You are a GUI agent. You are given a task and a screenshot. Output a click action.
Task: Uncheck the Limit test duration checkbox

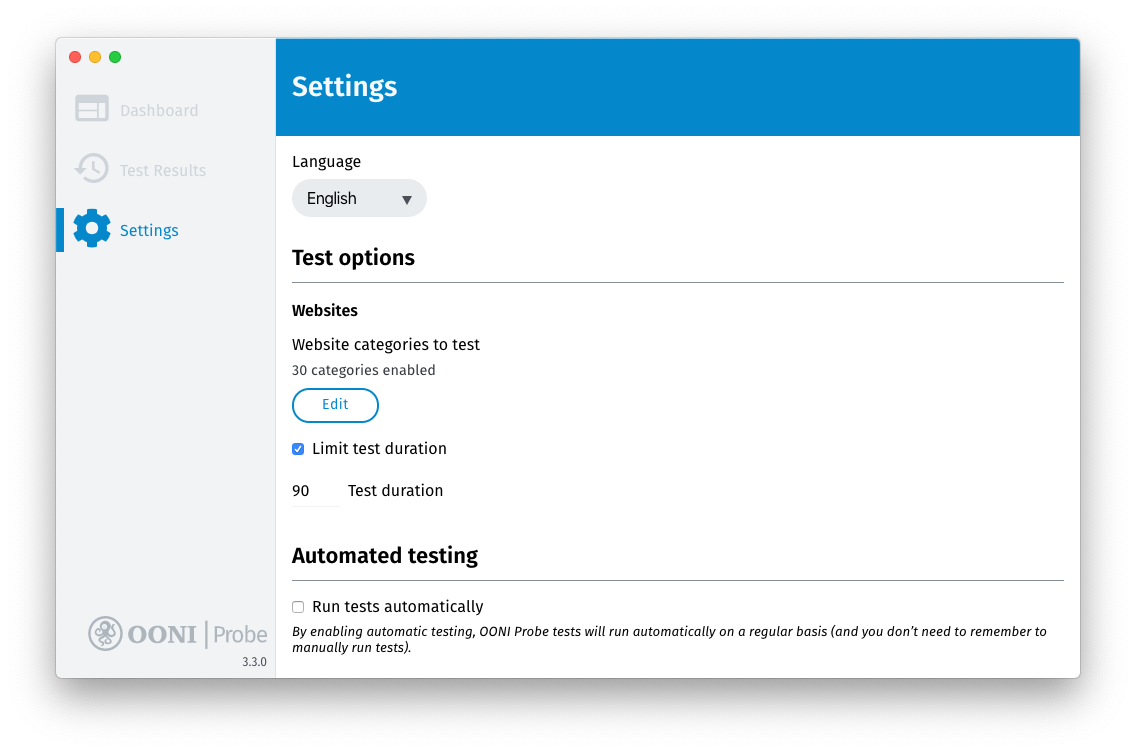tap(298, 449)
